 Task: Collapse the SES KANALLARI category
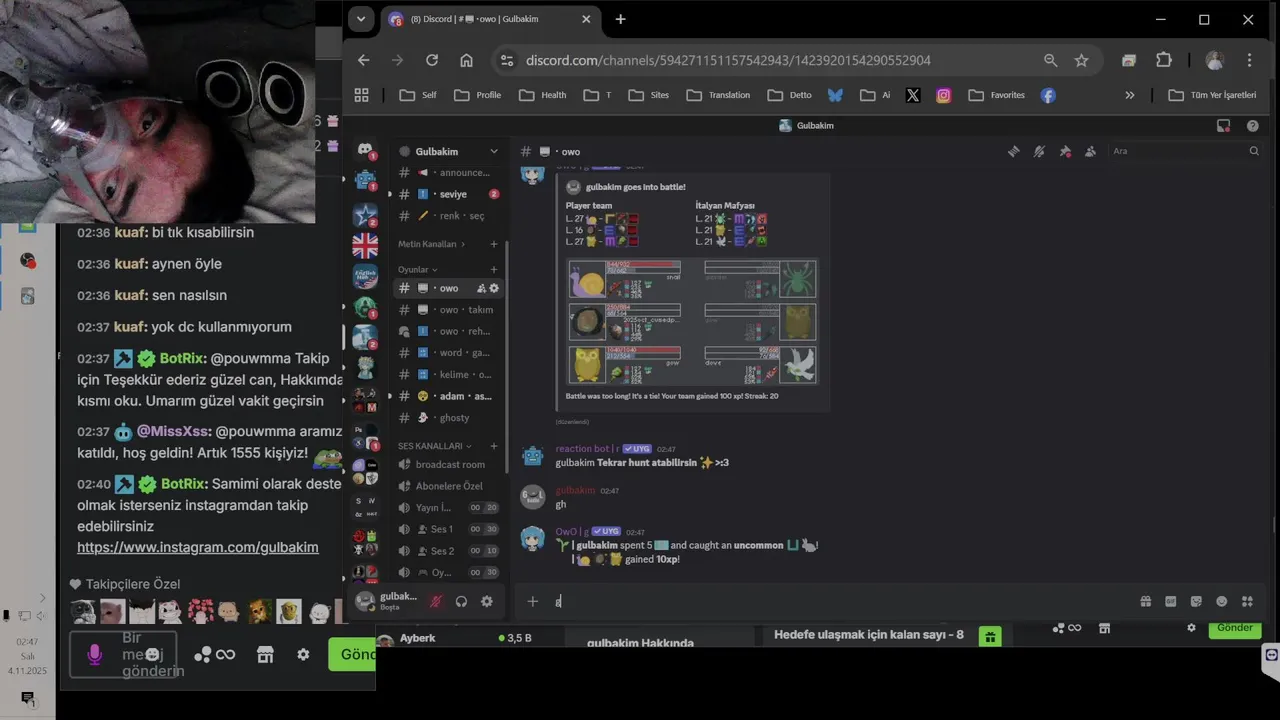434,446
